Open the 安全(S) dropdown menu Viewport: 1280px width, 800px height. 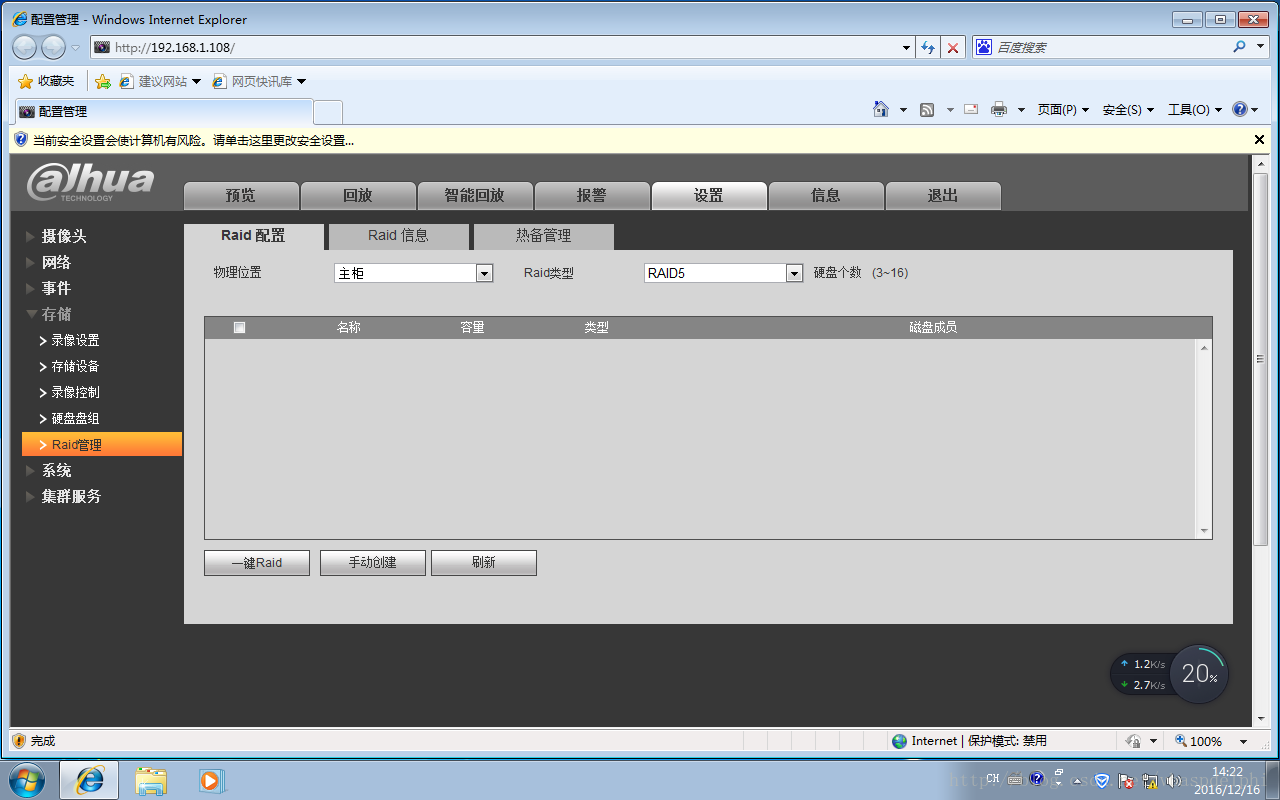pyautogui.click(x=1128, y=110)
